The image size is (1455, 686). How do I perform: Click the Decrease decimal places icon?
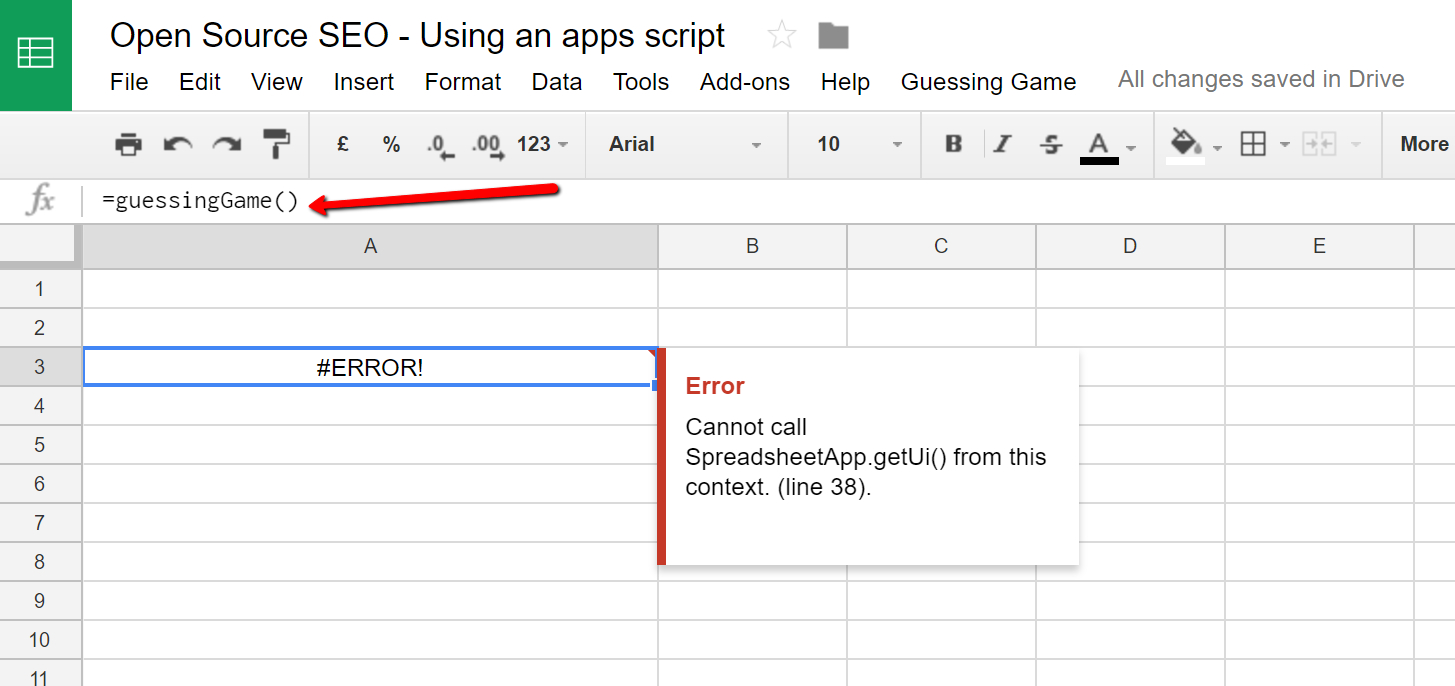438,144
